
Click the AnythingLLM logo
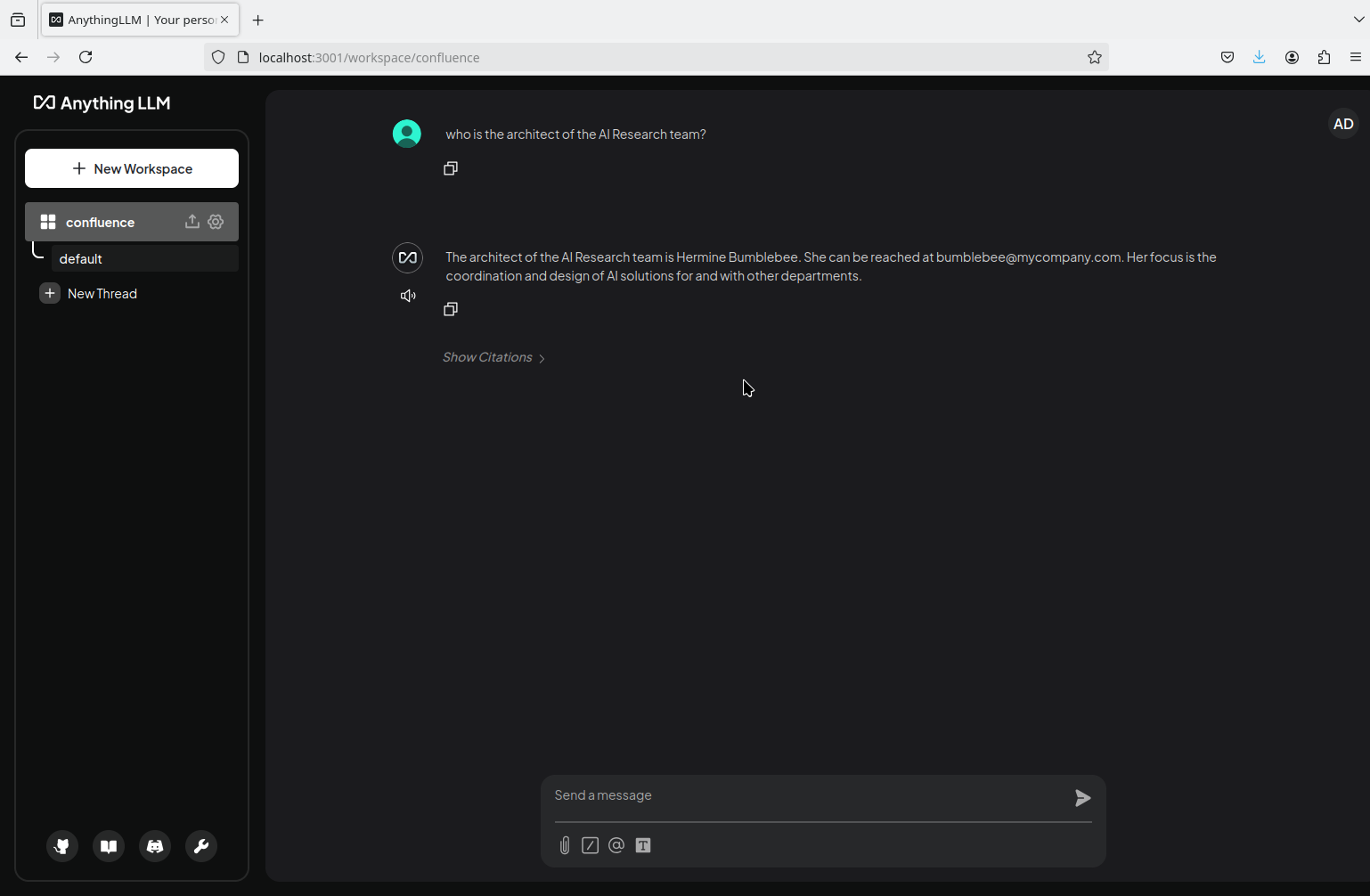pyautogui.click(x=102, y=103)
